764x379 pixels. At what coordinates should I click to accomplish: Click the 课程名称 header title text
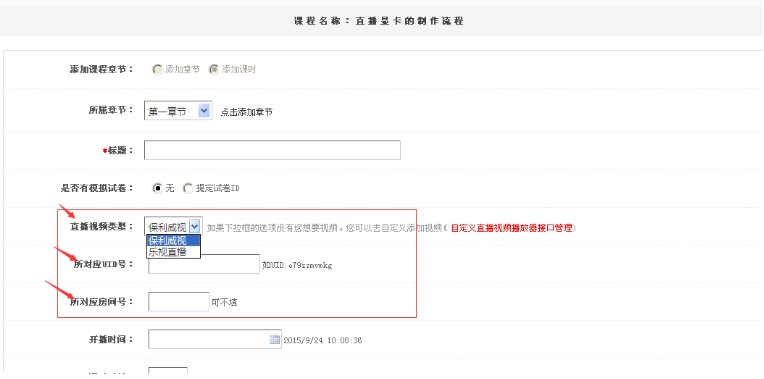(379, 21)
